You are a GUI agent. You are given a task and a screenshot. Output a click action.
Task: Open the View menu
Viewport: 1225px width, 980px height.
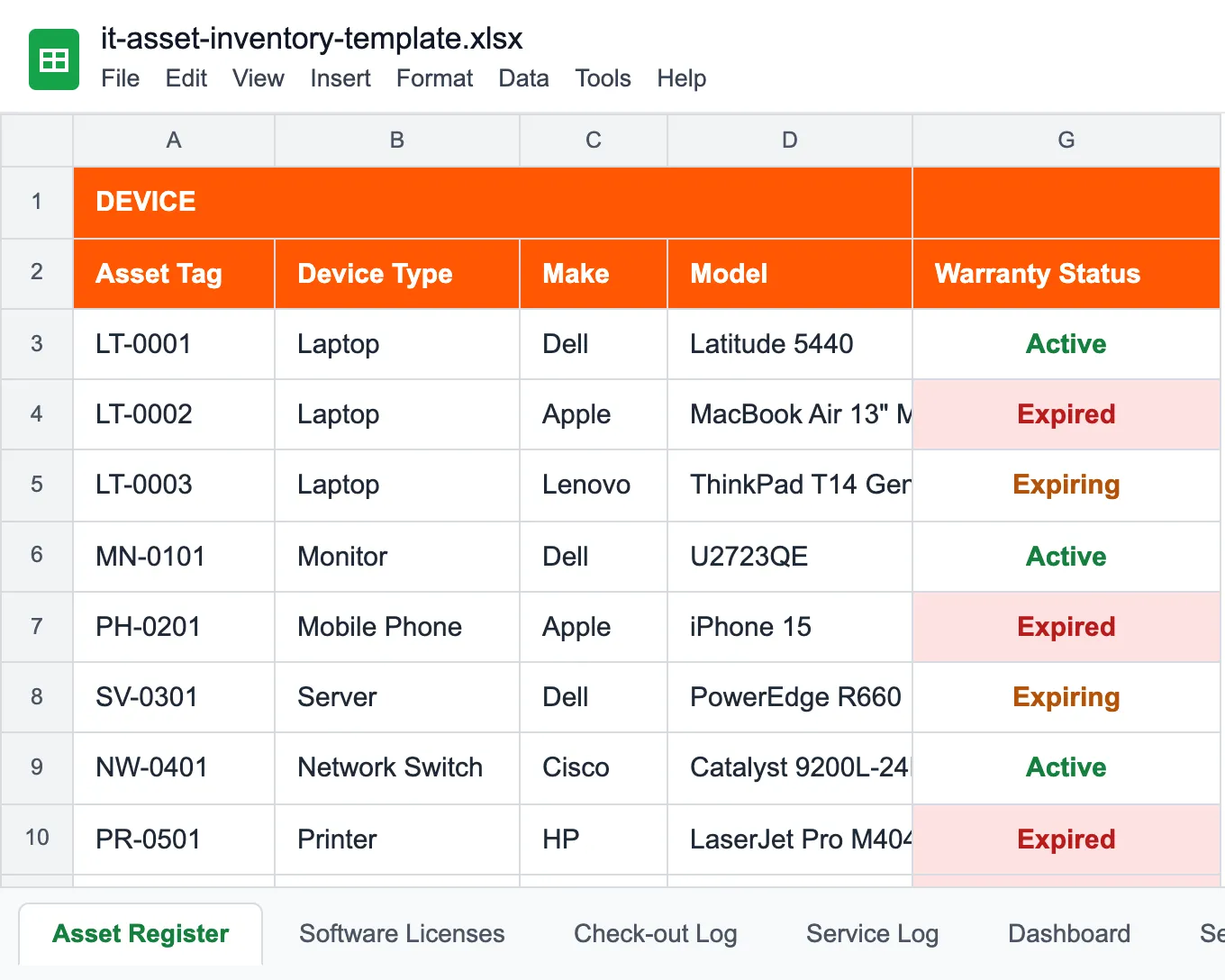259,78
